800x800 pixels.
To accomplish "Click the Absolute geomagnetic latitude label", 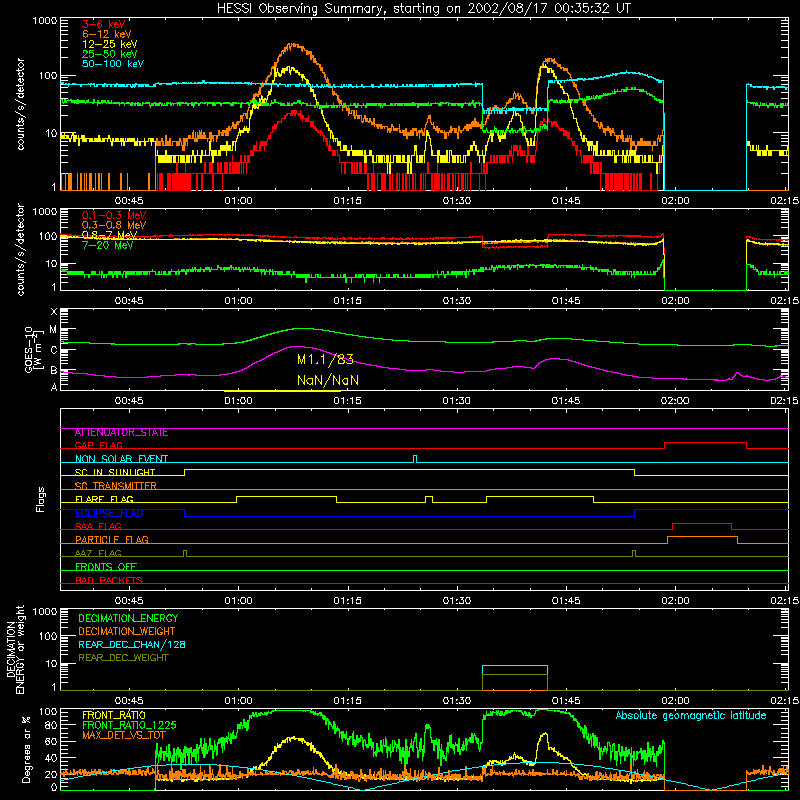I will (x=691, y=716).
